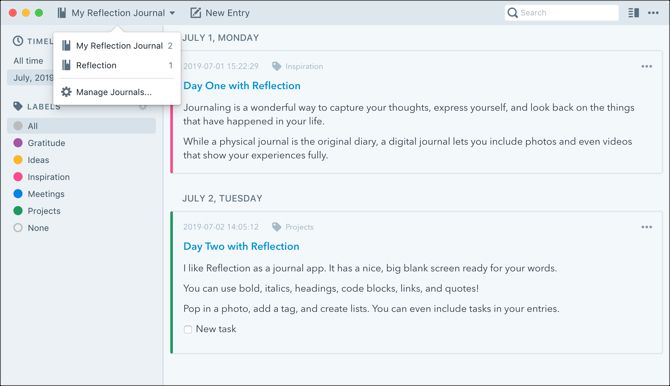Click the green Projects color dot
The image size is (670, 386).
[18, 211]
